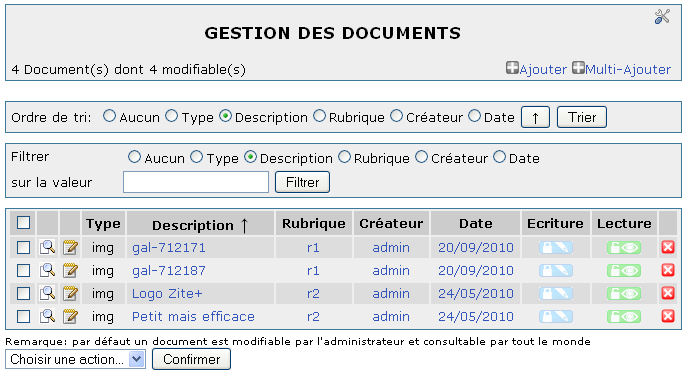
Task: Delete Logo Zite+ with red X
Action: click(x=668, y=293)
